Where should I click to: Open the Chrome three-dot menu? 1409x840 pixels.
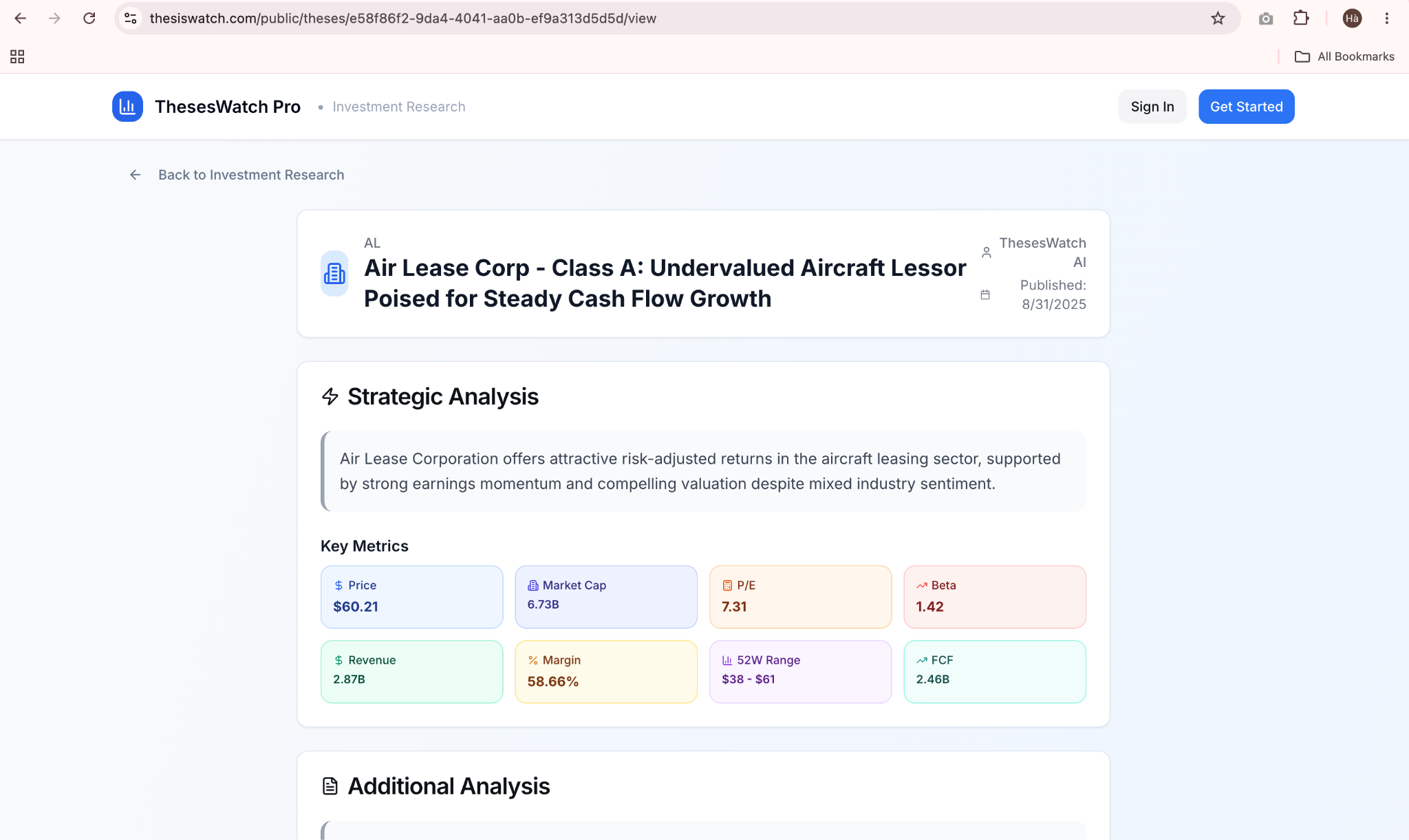1387,19
